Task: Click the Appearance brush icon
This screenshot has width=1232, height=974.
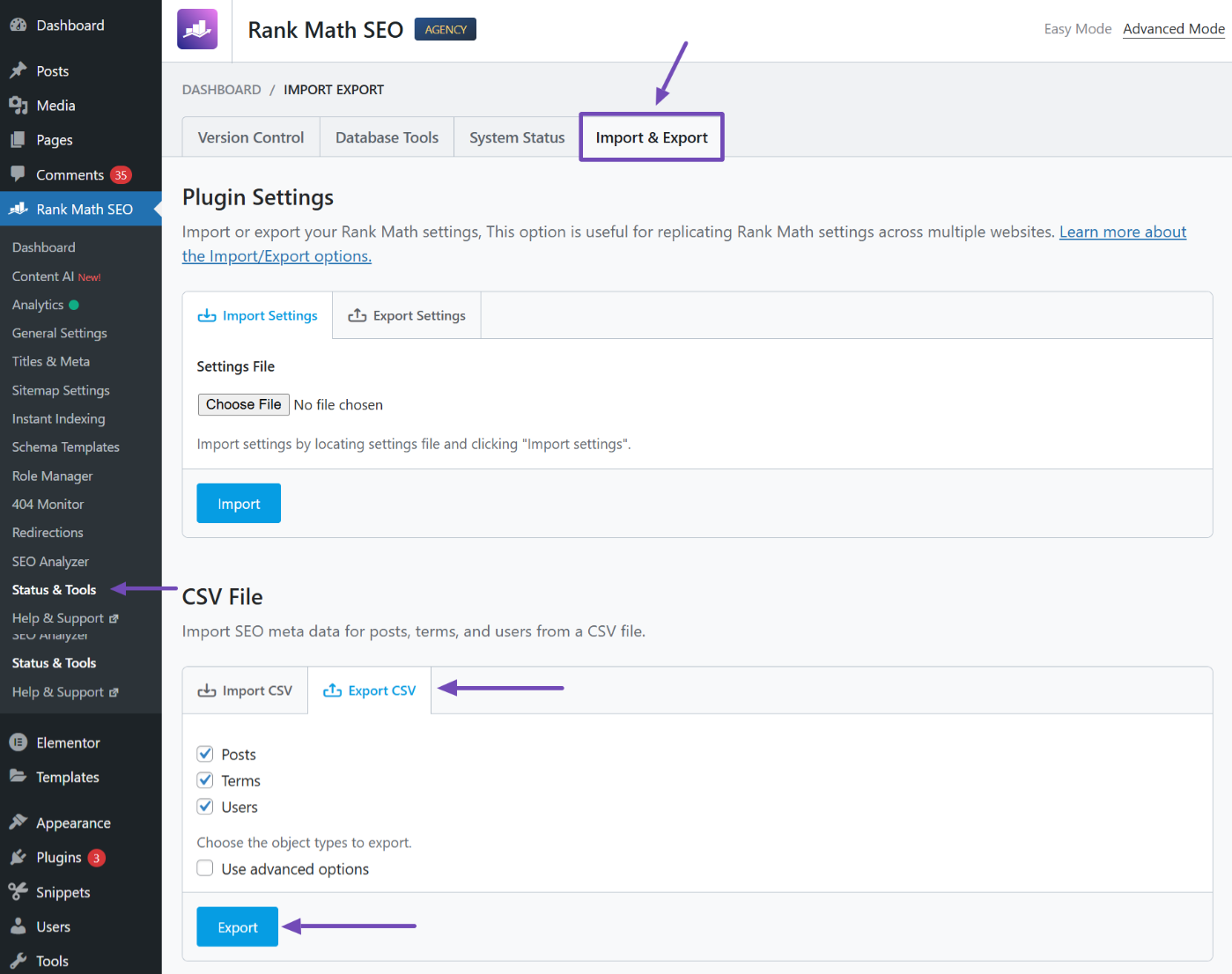Action: click(x=18, y=823)
